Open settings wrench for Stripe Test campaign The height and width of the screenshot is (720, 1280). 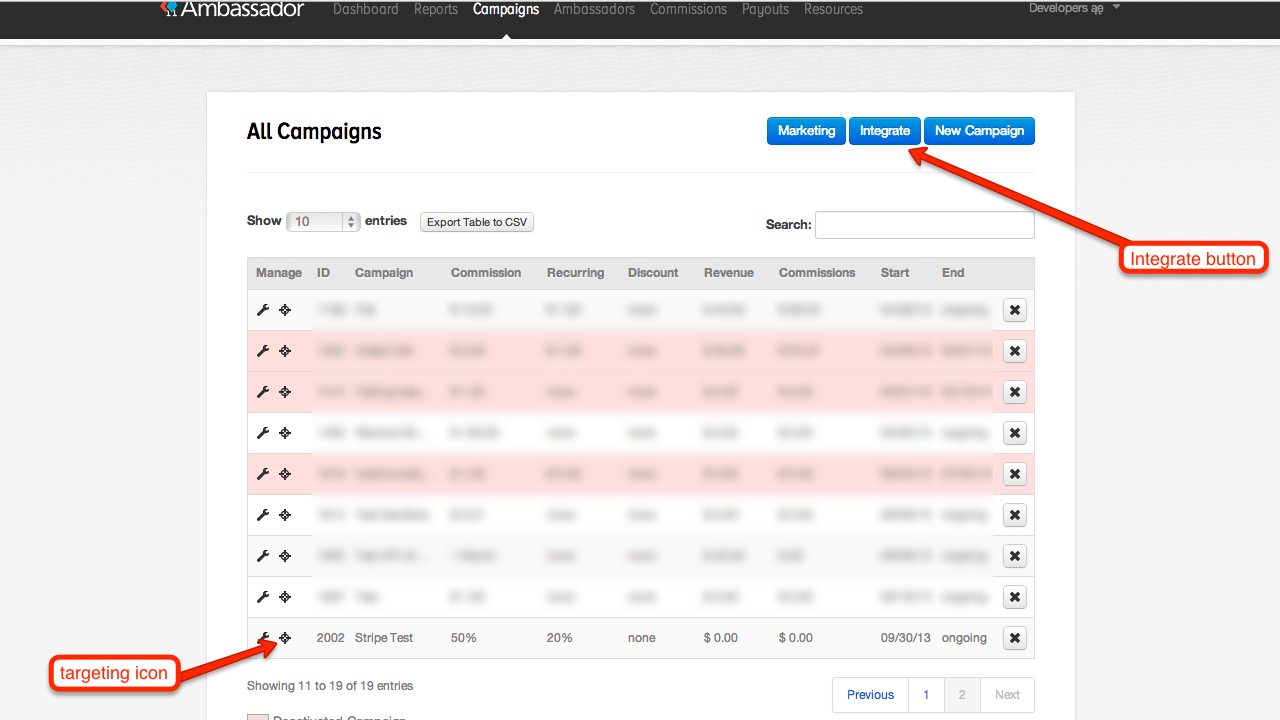[x=263, y=637]
